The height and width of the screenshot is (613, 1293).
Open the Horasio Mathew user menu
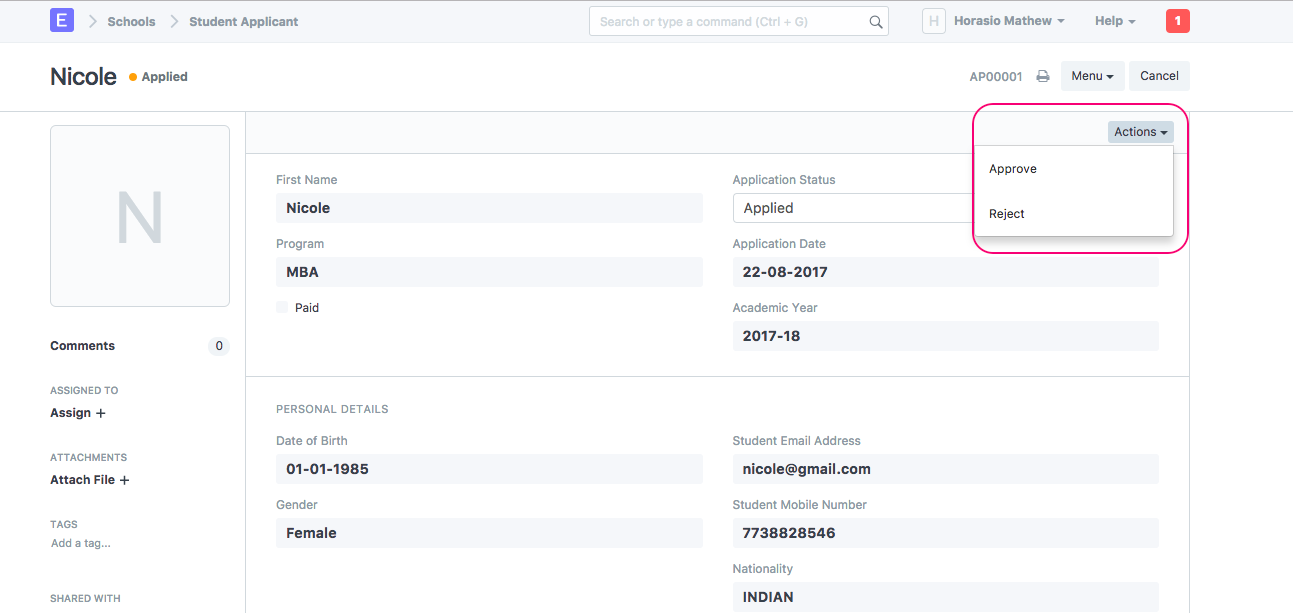pyautogui.click(x=1008, y=21)
